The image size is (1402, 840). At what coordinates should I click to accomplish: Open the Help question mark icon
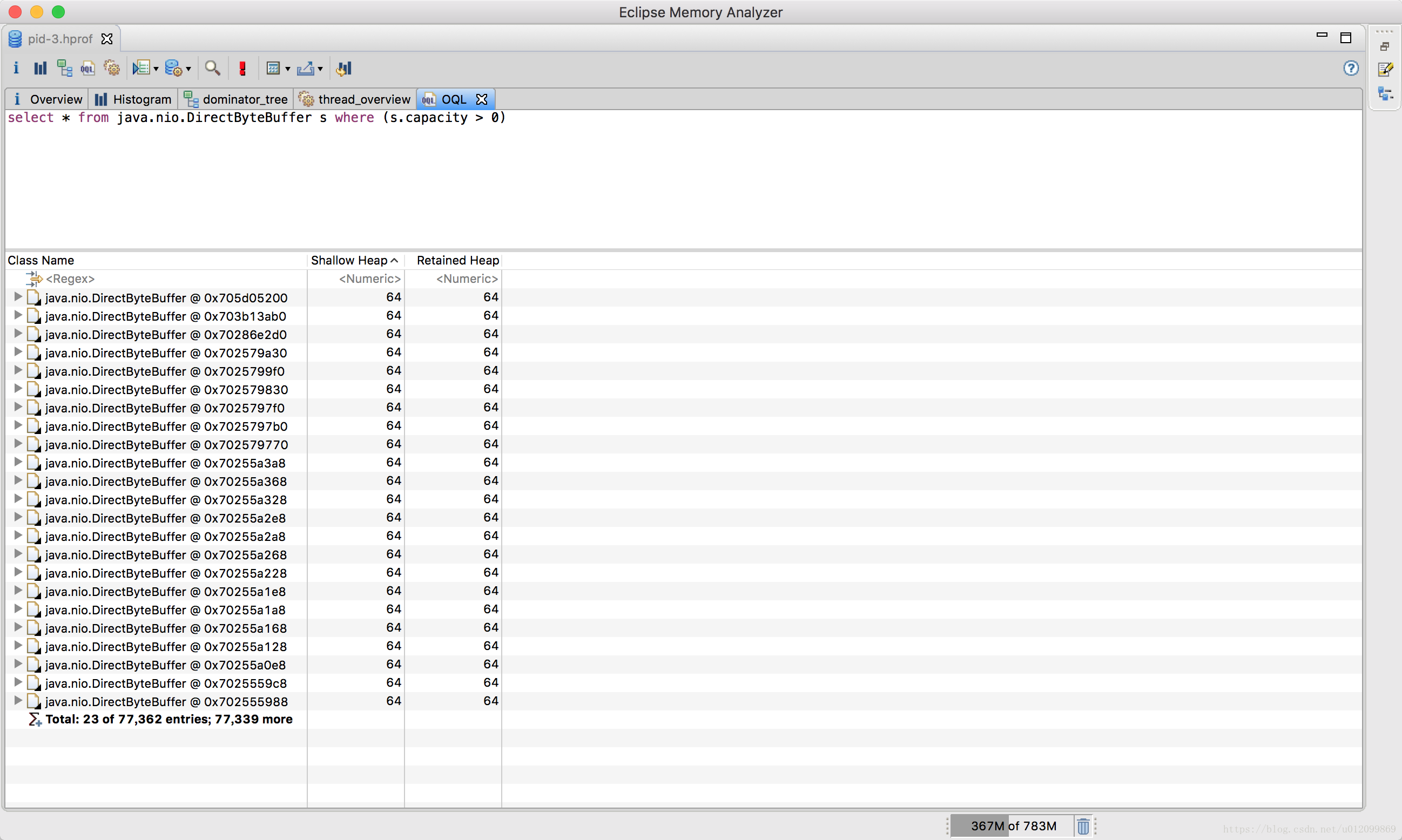[x=1351, y=69]
